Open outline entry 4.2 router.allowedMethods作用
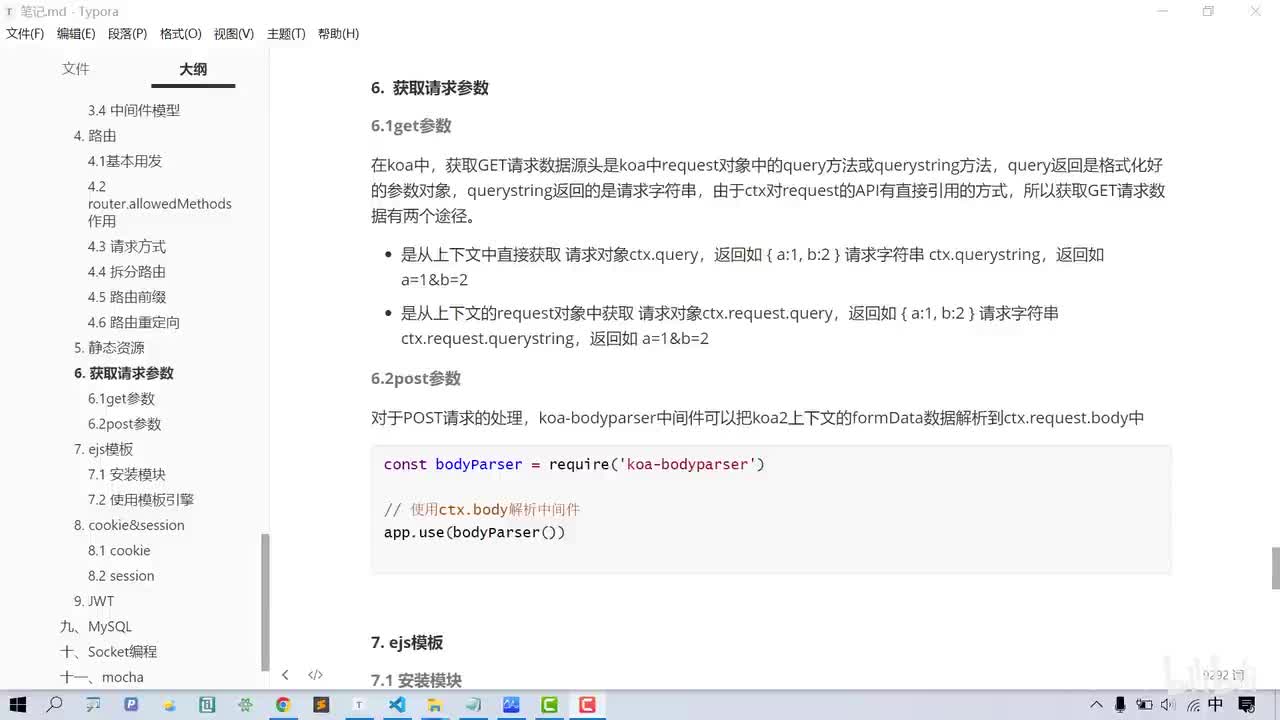Viewport: 1280px width, 720px height. 160,204
